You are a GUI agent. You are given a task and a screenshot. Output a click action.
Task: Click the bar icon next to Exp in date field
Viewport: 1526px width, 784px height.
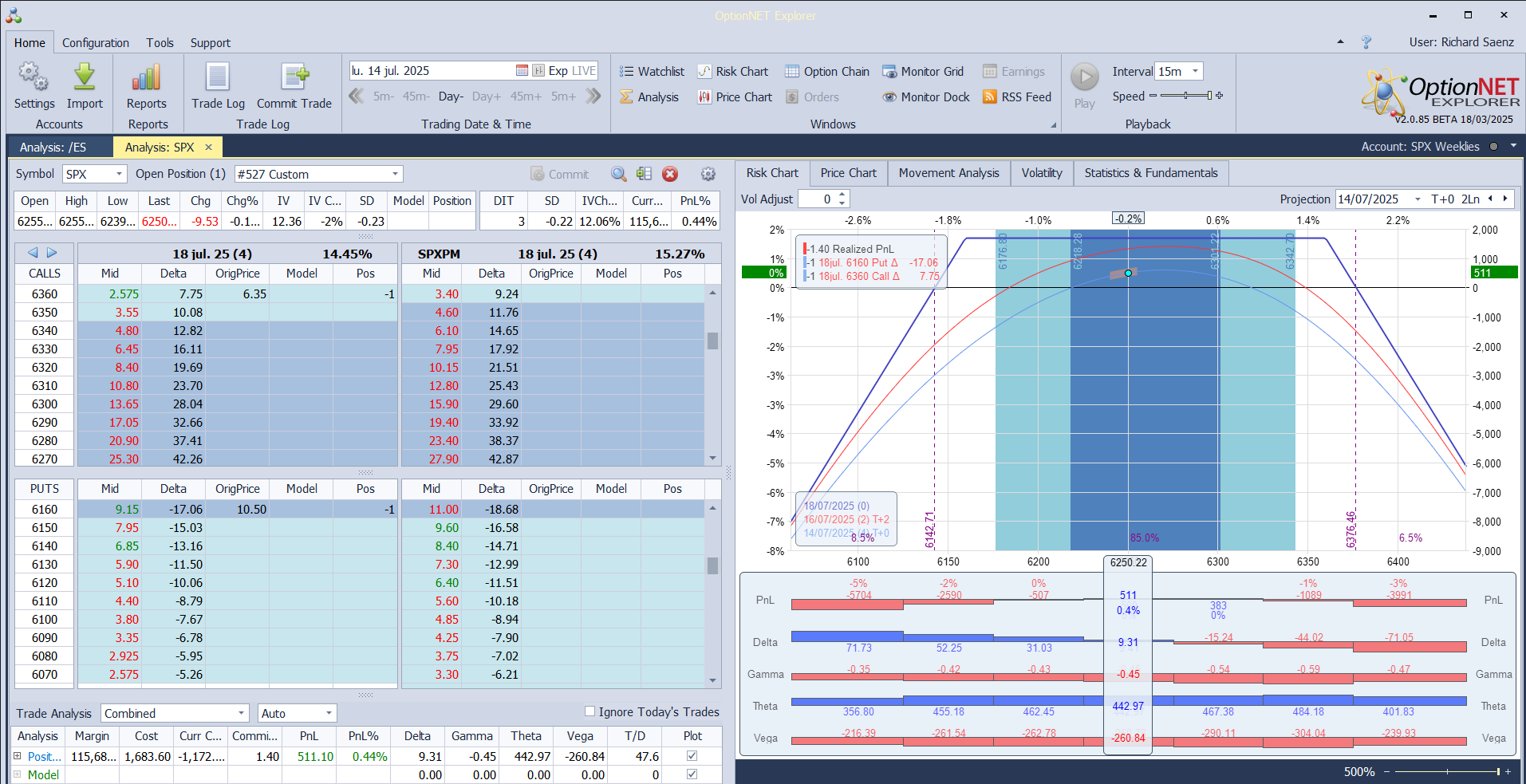pos(538,71)
